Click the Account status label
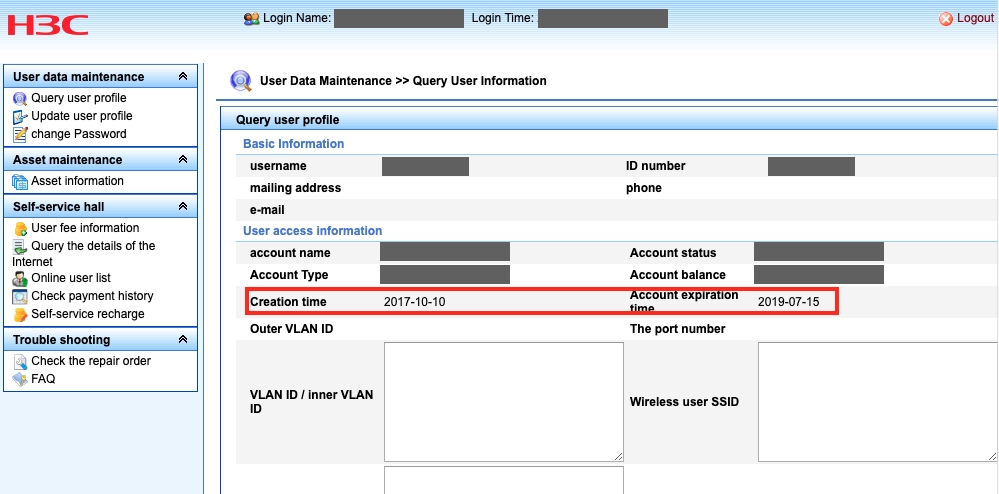This screenshot has width=999, height=494. pos(673,253)
